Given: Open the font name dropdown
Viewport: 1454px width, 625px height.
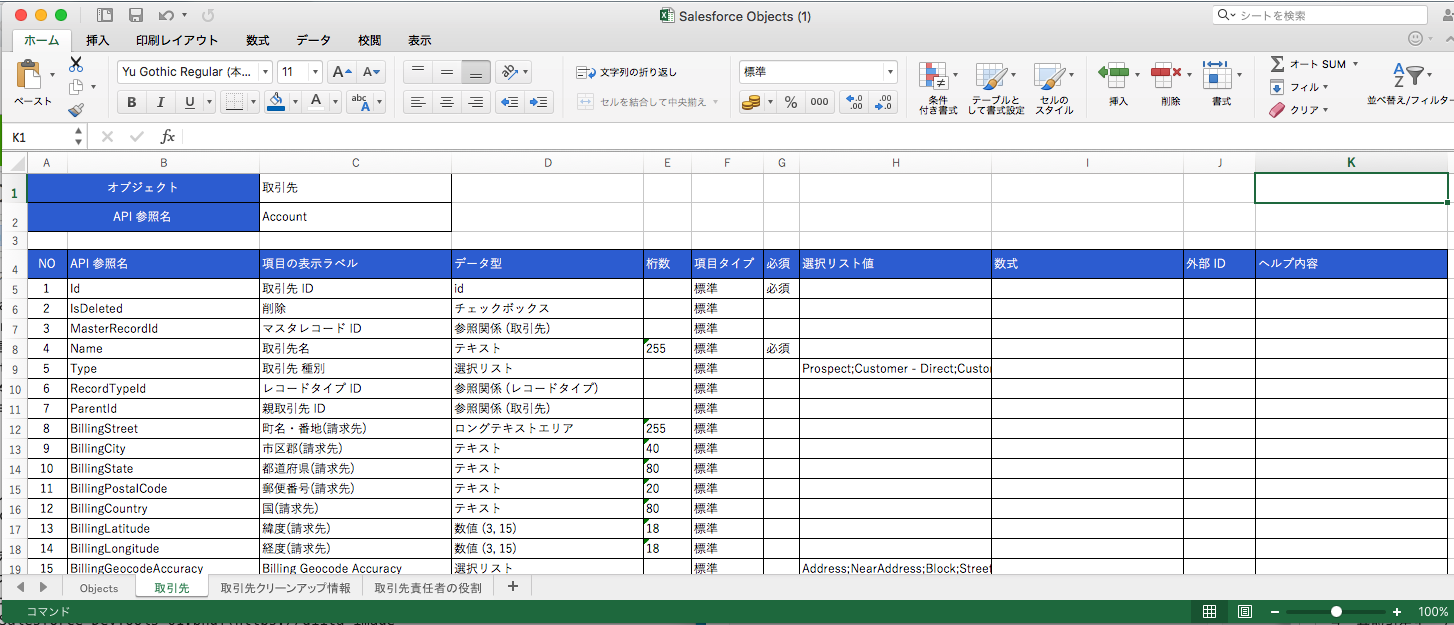Looking at the screenshot, I should [264, 71].
